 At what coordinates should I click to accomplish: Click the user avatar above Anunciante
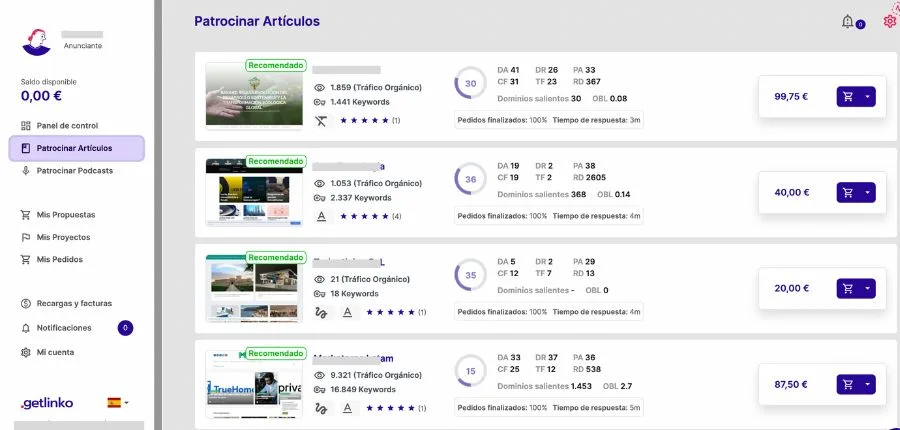point(37,41)
